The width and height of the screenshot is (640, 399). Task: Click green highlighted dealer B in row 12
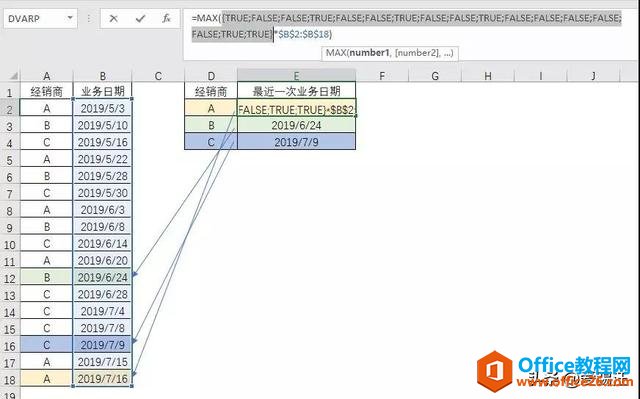[x=47, y=277]
